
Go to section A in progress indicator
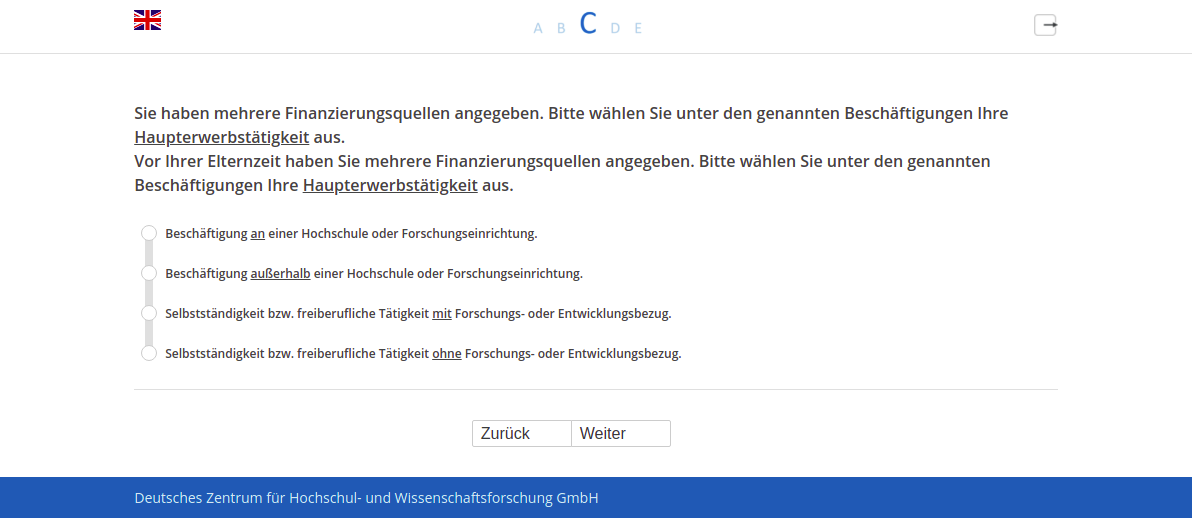click(x=538, y=29)
